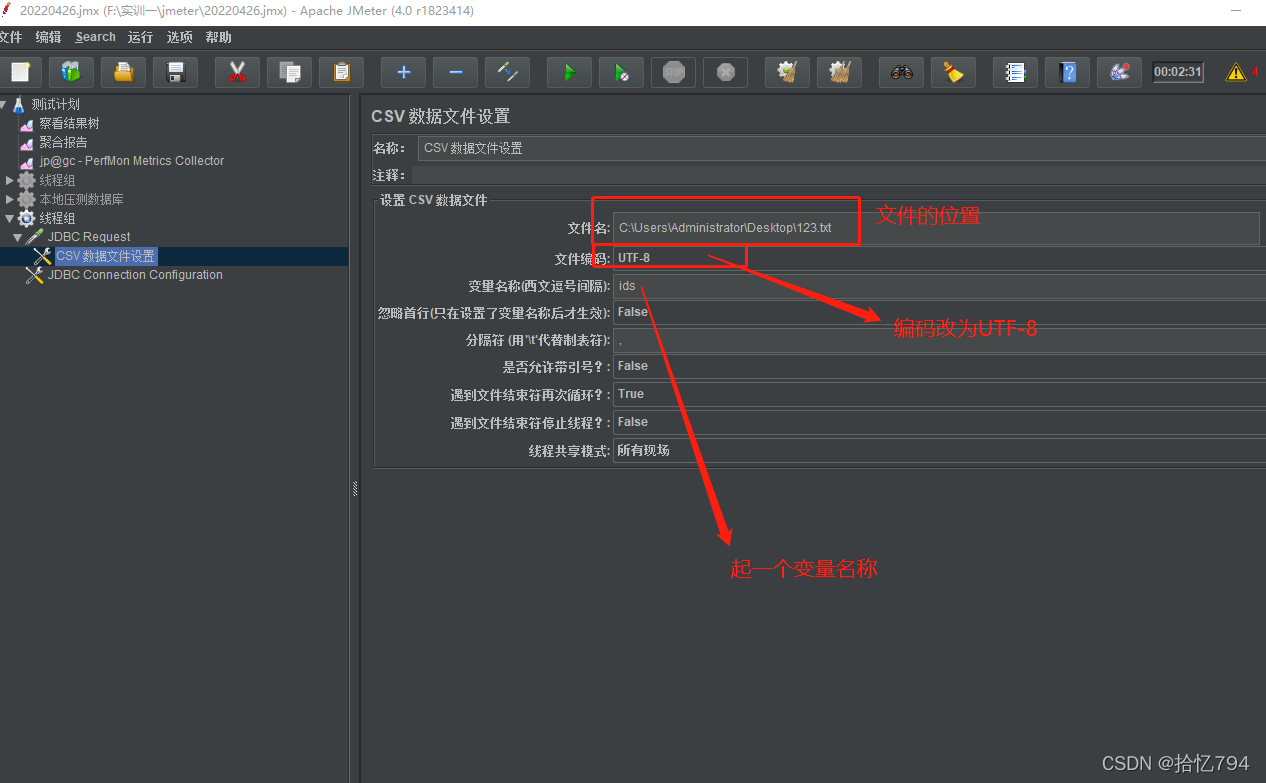Click the 分隔符 delimiter field

click(939, 340)
